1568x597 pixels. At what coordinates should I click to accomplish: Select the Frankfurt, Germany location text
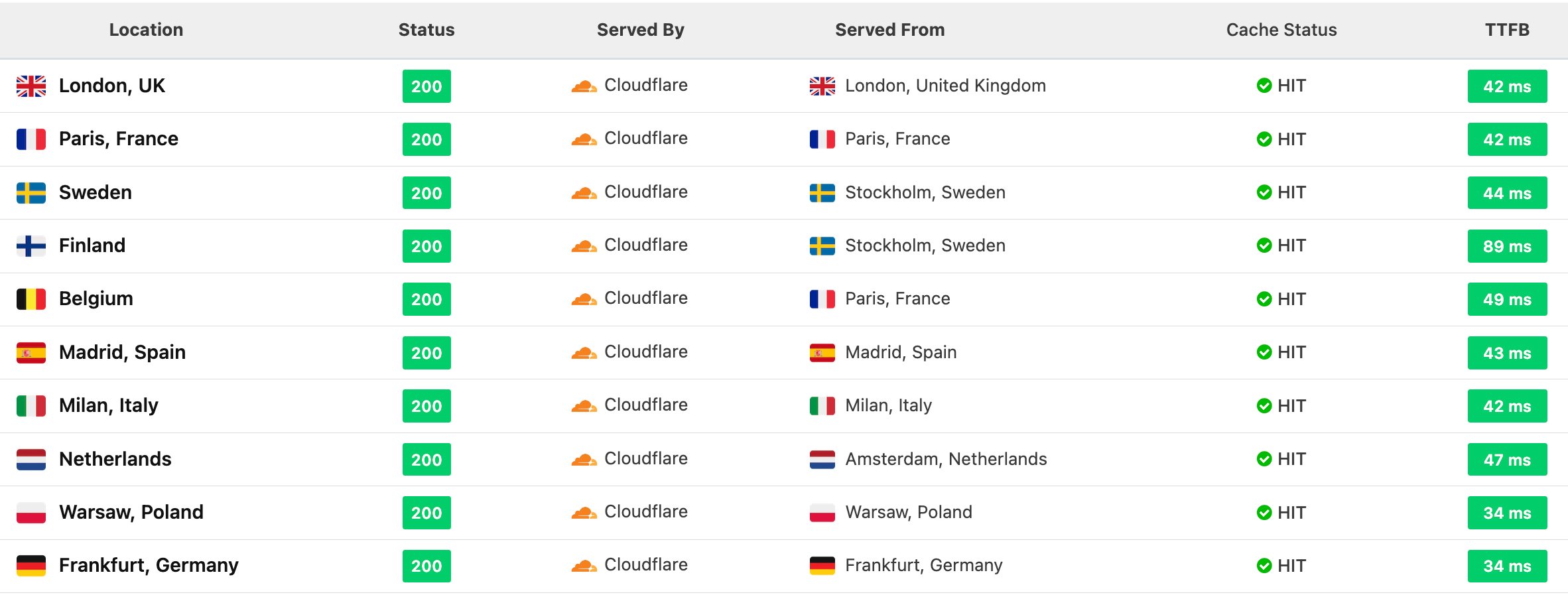coord(149,566)
